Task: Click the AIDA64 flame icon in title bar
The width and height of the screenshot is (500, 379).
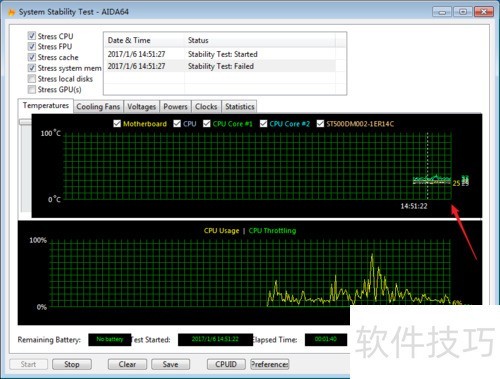Action: [x=12, y=12]
